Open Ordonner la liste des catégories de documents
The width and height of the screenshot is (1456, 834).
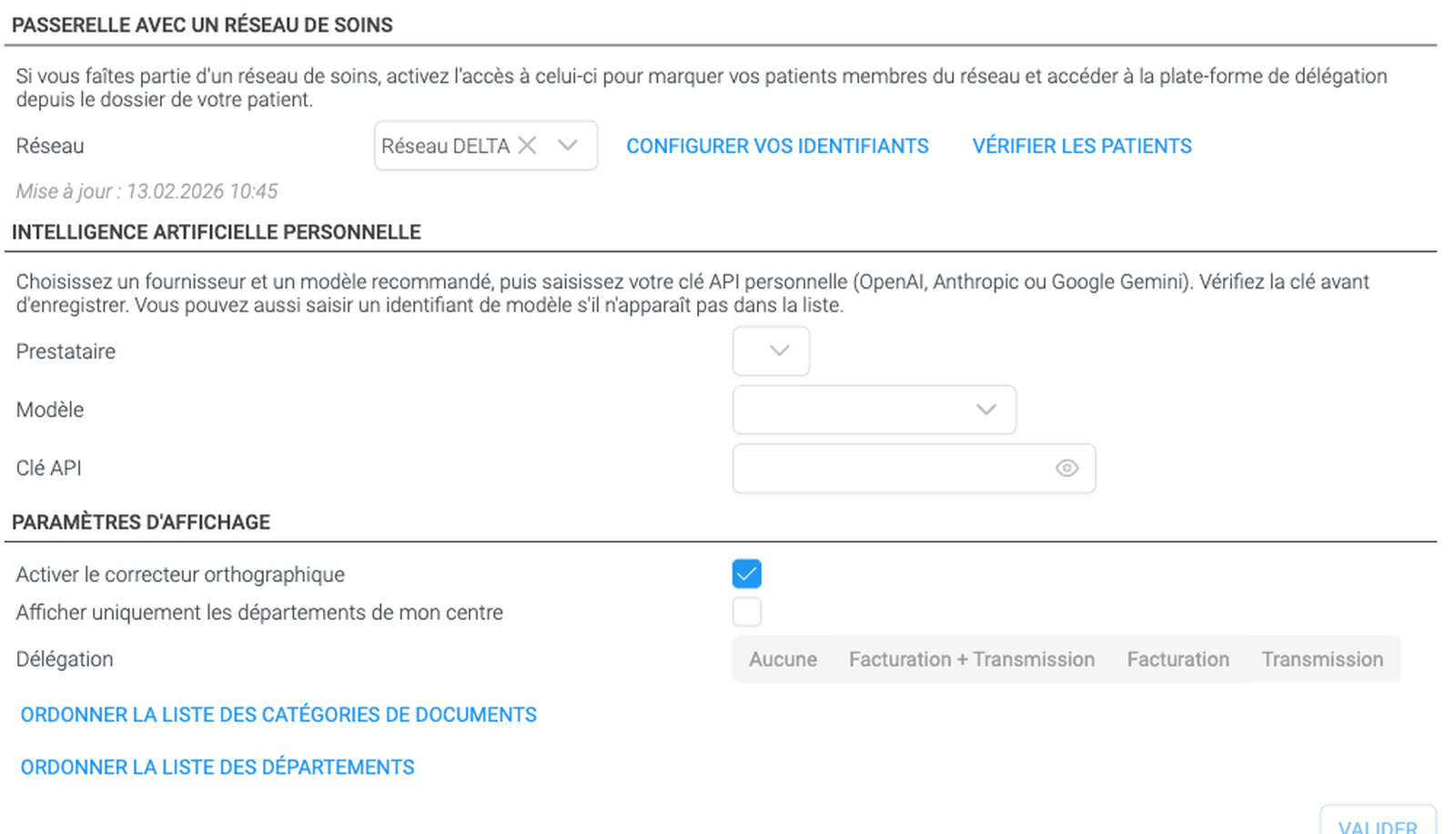tap(278, 715)
